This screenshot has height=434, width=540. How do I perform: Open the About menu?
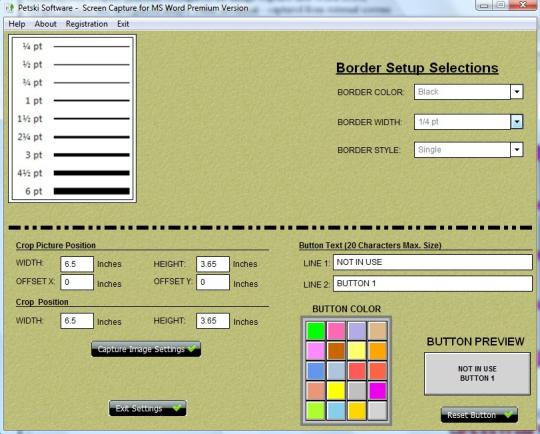pyautogui.click(x=45, y=24)
